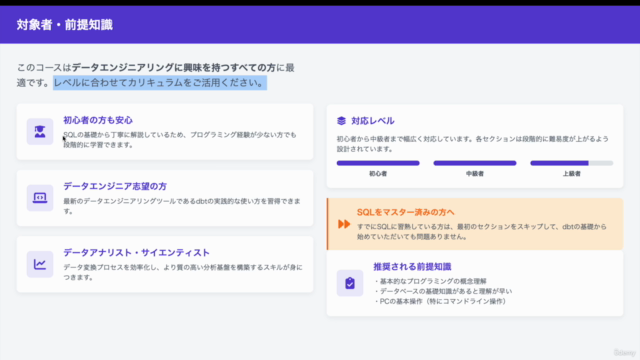Click the 中級者 level progress bar
This screenshot has width=640, height=360.
pyautogui.click(x=475, y=163)
